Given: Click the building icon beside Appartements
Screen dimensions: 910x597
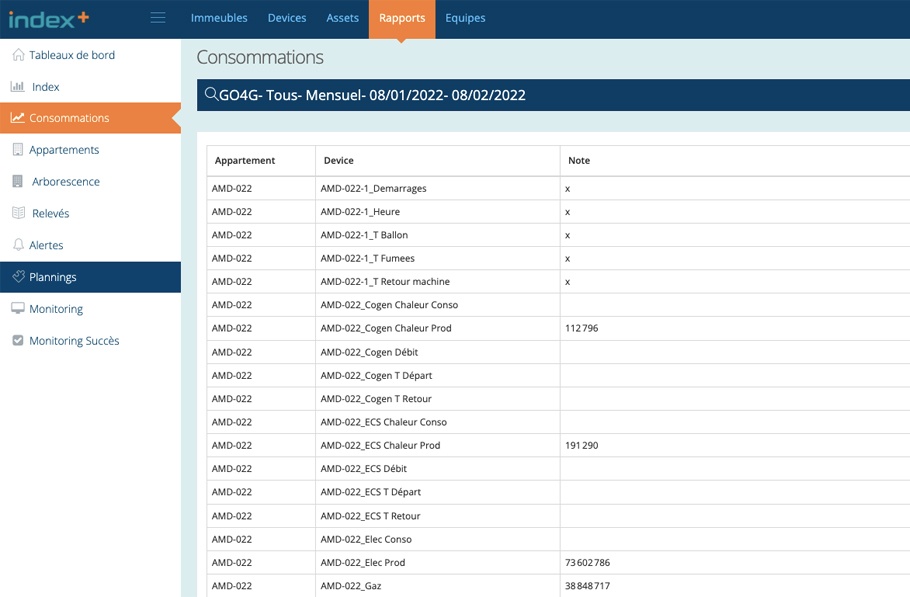Looking at the screenshot, I should tap(18, 150).
